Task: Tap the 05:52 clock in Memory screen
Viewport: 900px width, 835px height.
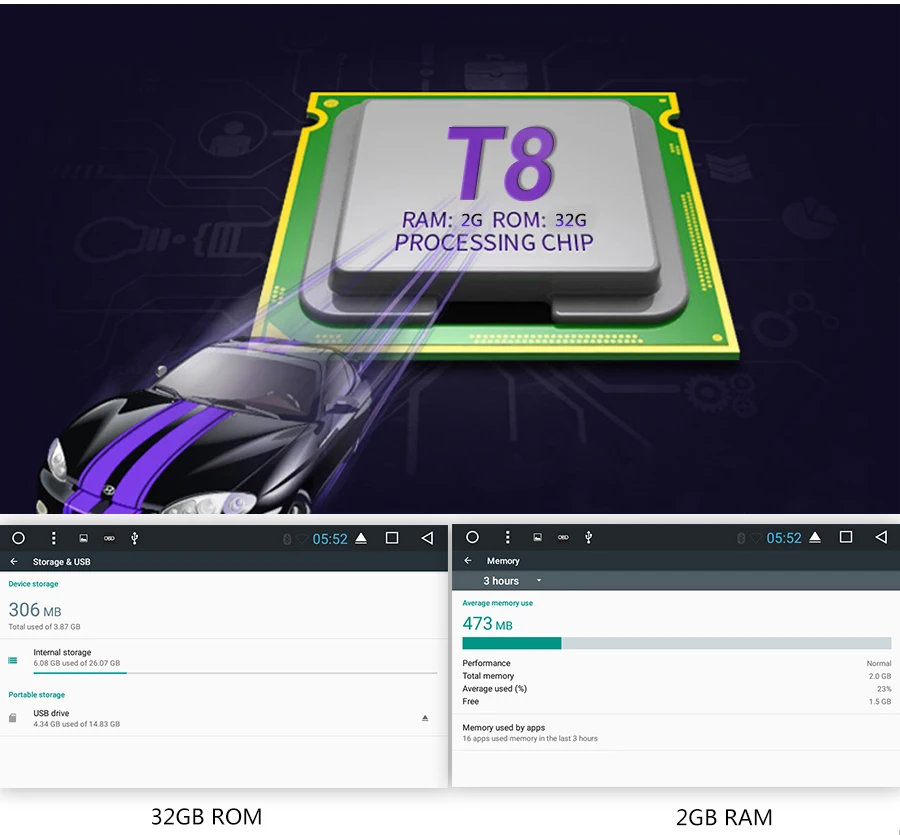Action: point(784,538)
